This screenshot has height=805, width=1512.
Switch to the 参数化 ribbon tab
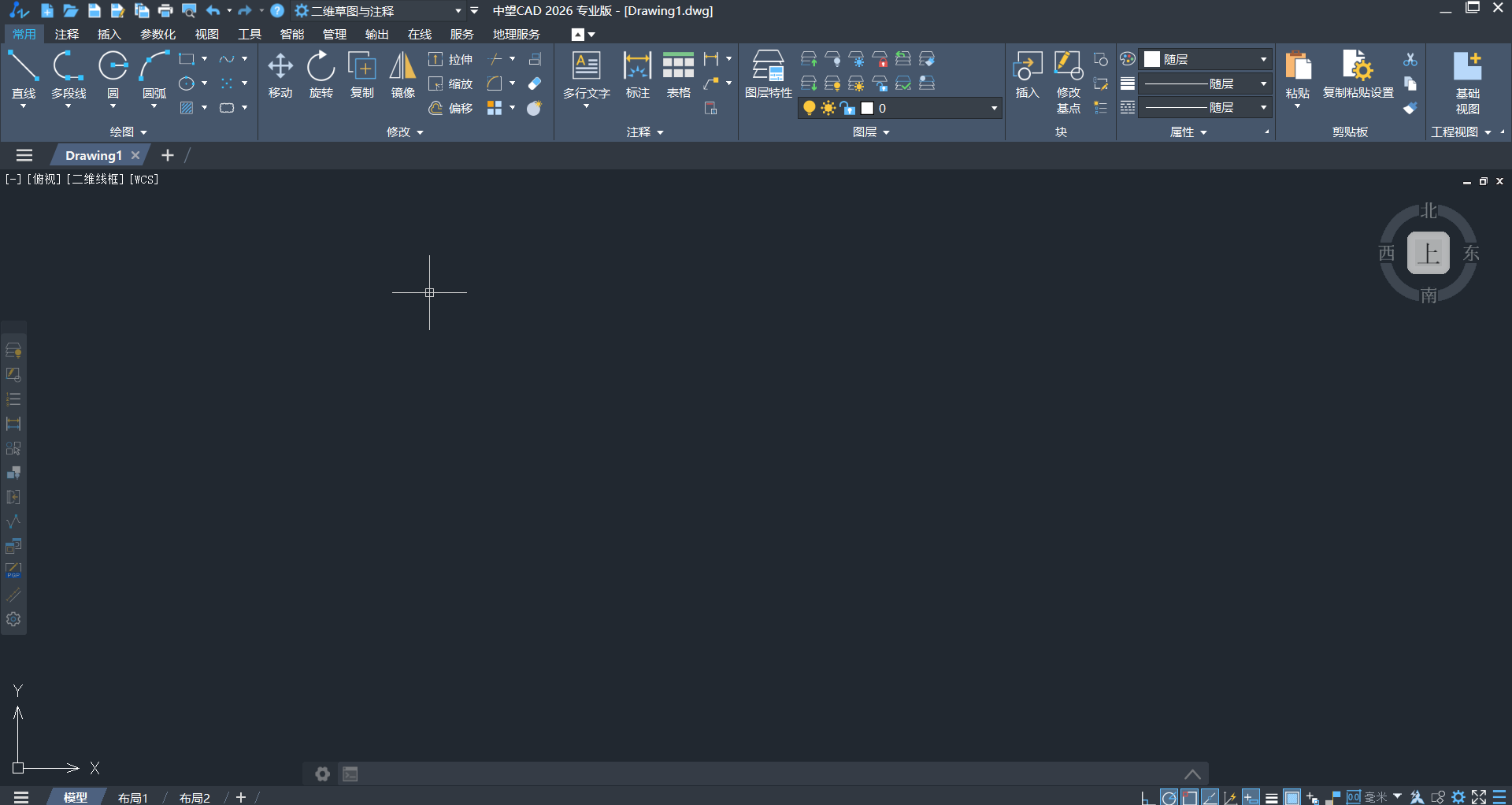157,34
